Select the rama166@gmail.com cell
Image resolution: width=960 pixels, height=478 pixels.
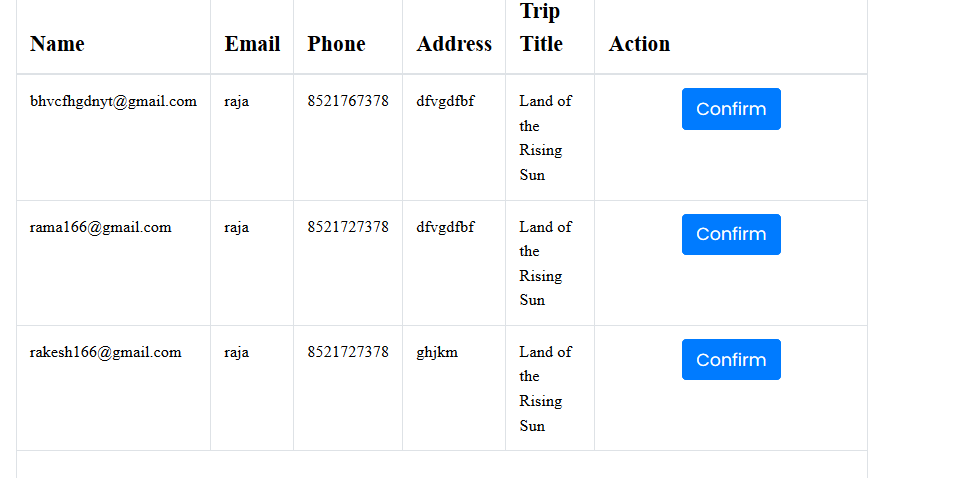[101, 227]
